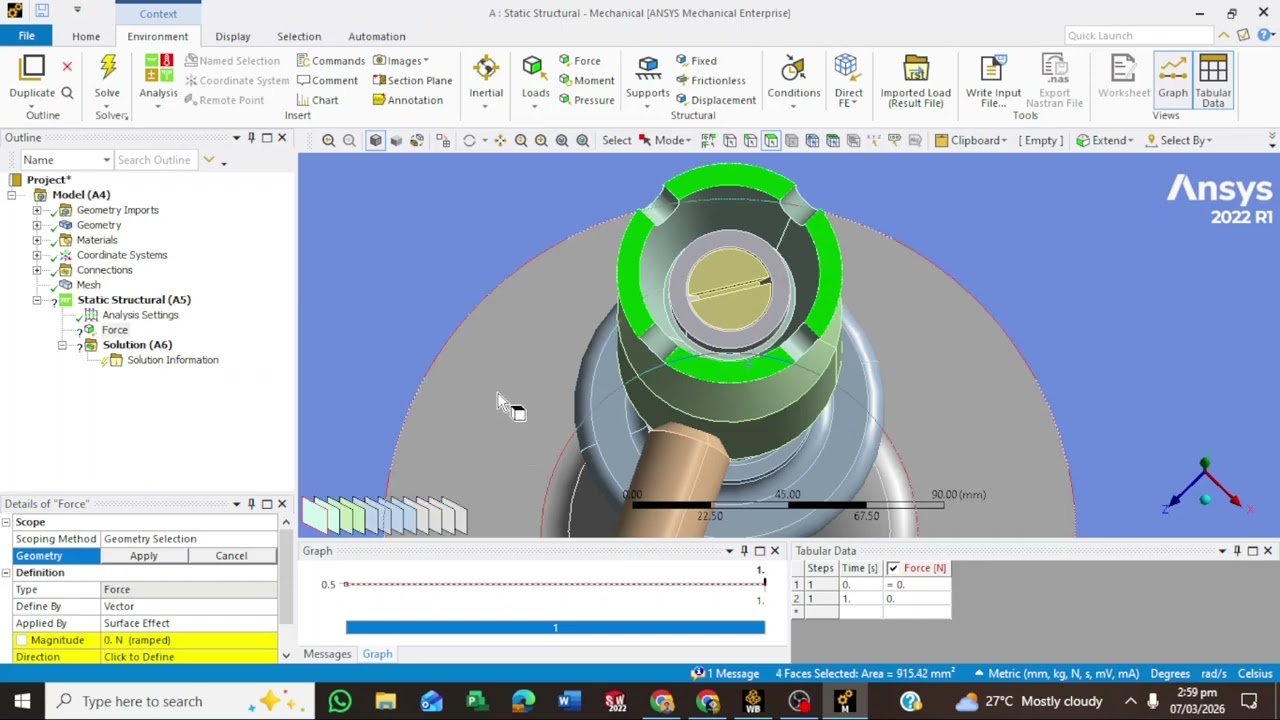The height and width of the screenshot is (720, 1280).
Task: Select Solution Information item
Action: point(172,360)
